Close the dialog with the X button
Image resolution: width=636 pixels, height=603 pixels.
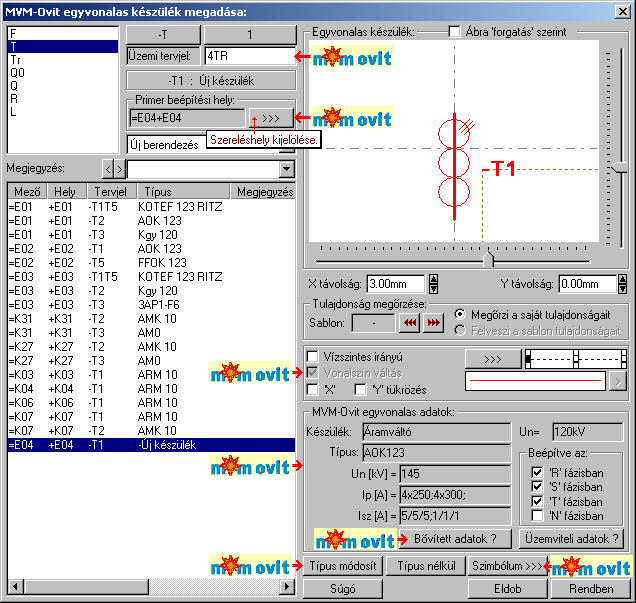click(623, 11)
